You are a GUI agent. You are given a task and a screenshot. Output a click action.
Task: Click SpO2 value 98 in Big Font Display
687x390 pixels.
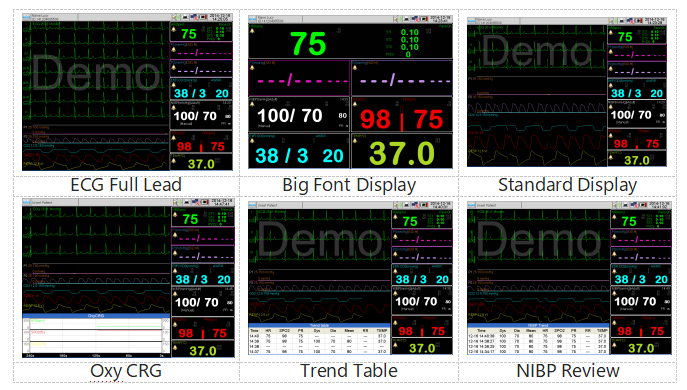click(375, 120)
